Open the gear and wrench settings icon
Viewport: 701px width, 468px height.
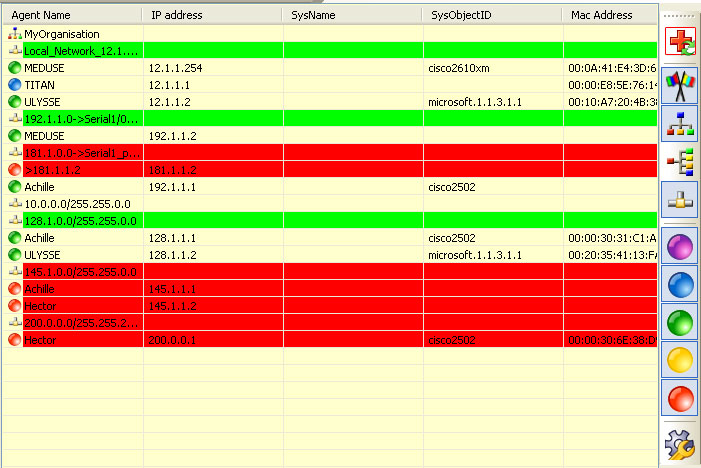680,444
